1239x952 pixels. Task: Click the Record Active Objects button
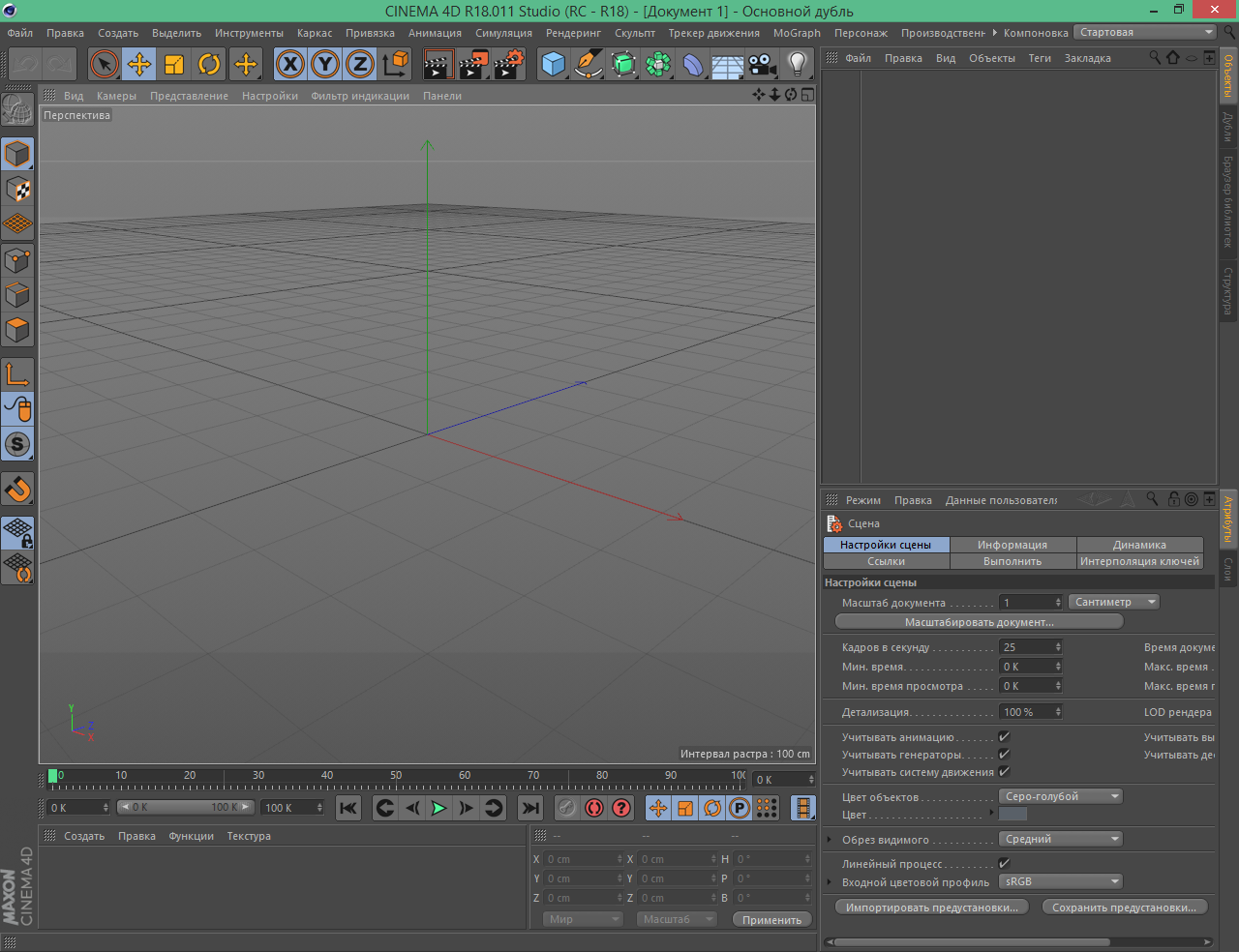click(567, 808)
